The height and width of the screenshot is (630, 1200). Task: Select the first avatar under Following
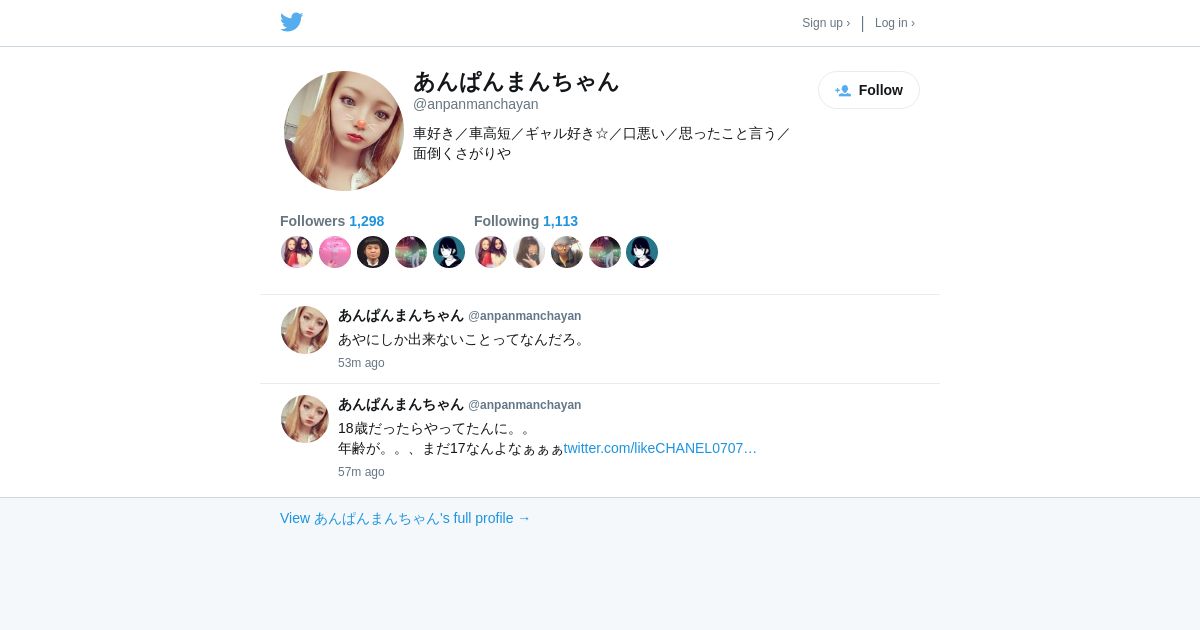[491, 252]
